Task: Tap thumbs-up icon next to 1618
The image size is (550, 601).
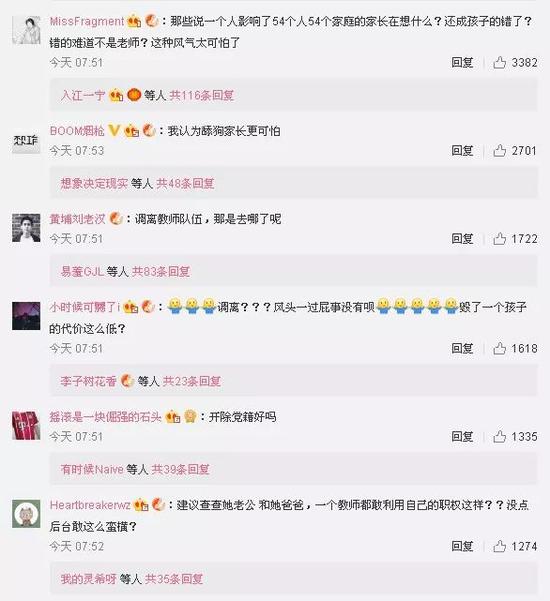Action: click(x=499, y=348)
